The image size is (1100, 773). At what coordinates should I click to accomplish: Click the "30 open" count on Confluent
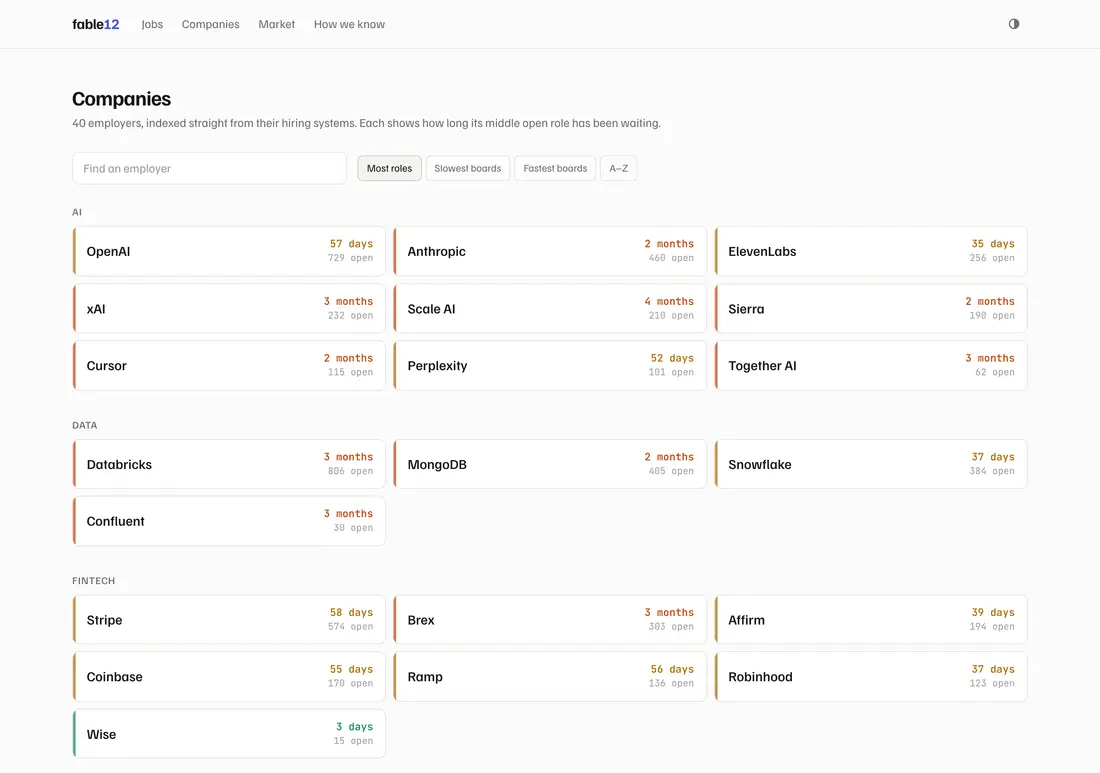[x=354, y=528]
